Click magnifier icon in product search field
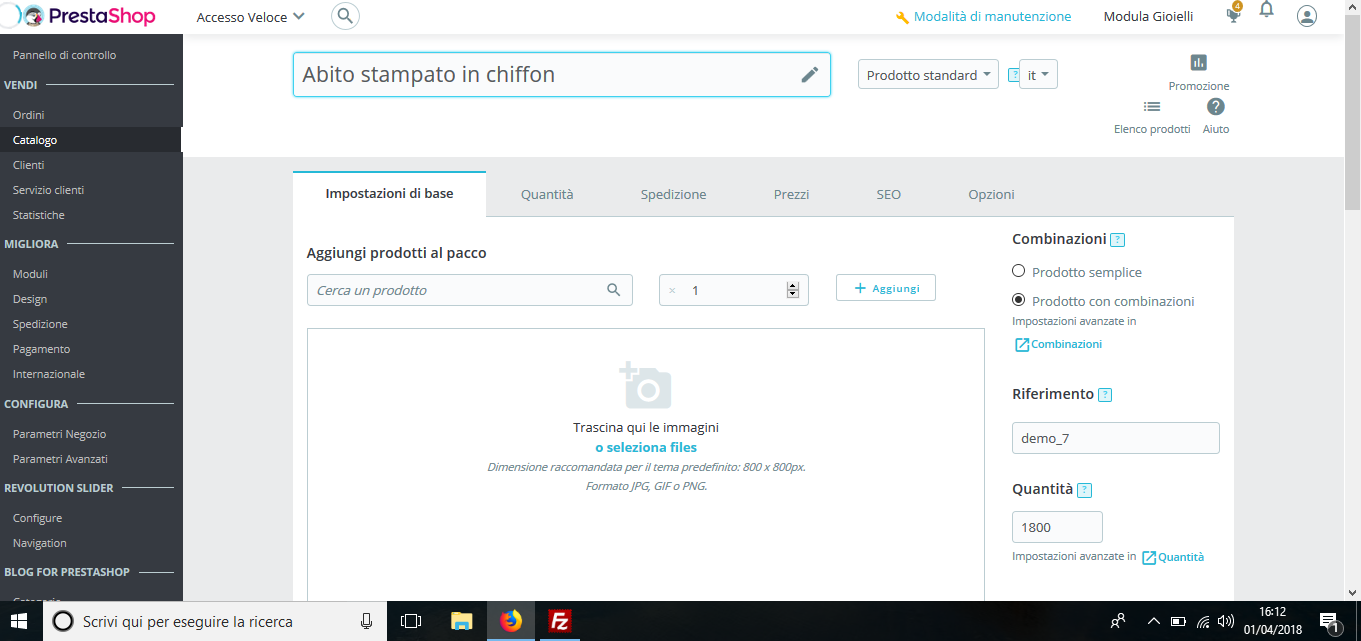This screenshot has height=641, width=1361. click(614, 290)
